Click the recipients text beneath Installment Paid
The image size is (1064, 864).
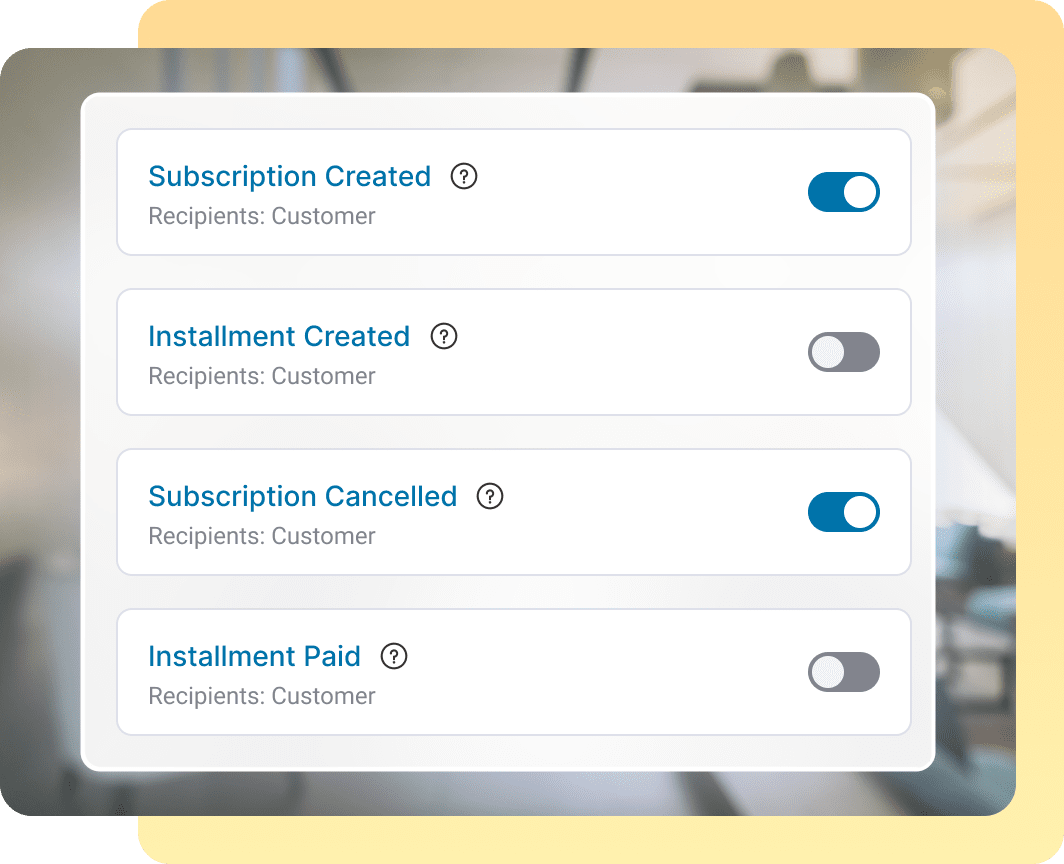click(x=262, y=696)
